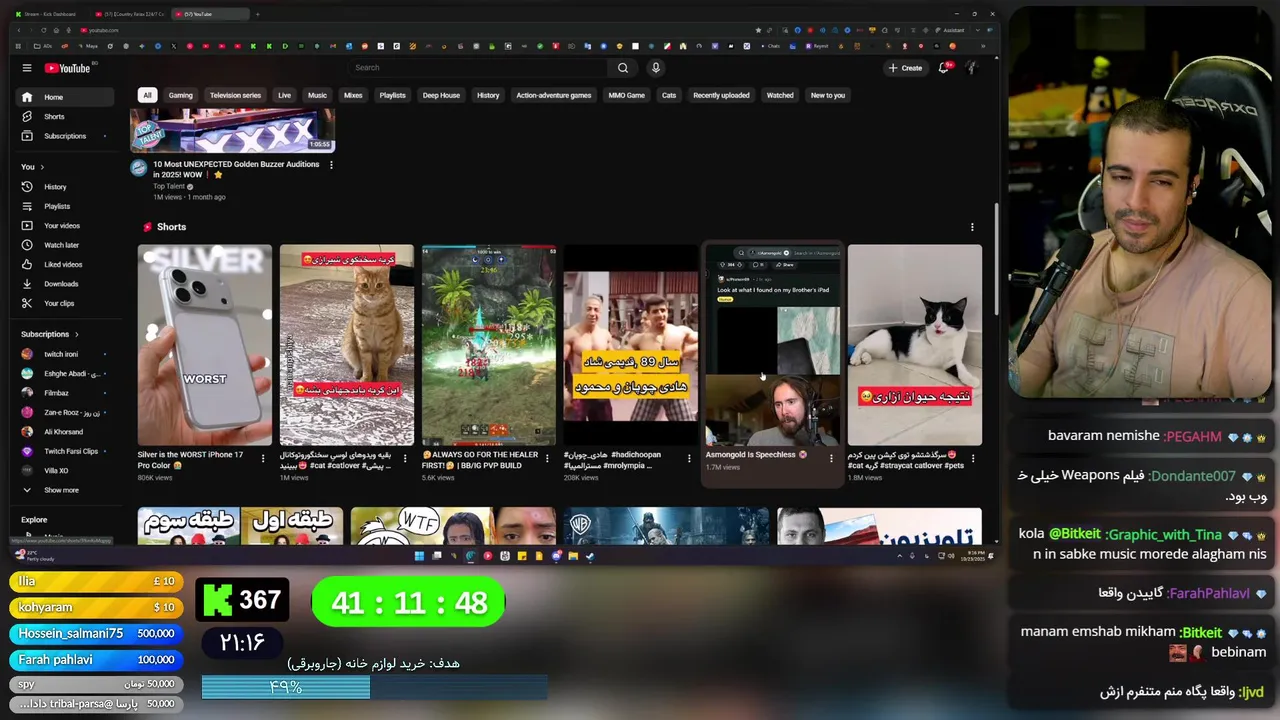This screenshot has height=720, width=1280.
Task: Select the New to you chip
Action: 828,95
